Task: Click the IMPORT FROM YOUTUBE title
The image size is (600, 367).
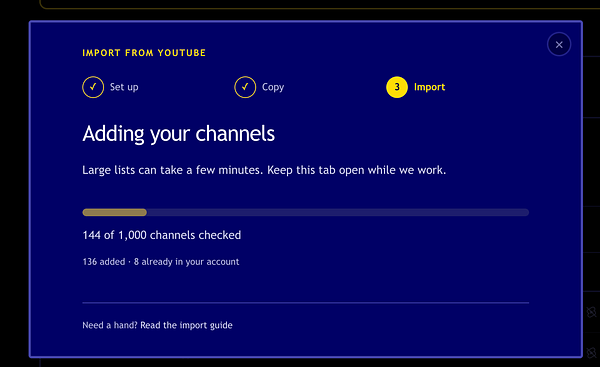Action: tap(144, 53)
